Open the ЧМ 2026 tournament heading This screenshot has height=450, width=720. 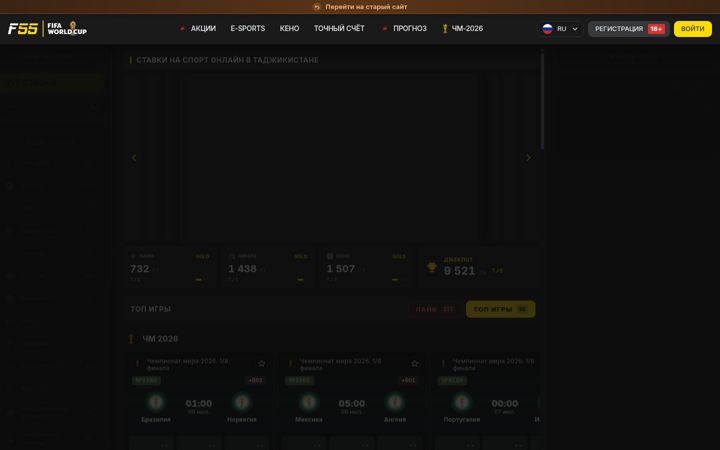pyautogui.click(x=160, y=339)
